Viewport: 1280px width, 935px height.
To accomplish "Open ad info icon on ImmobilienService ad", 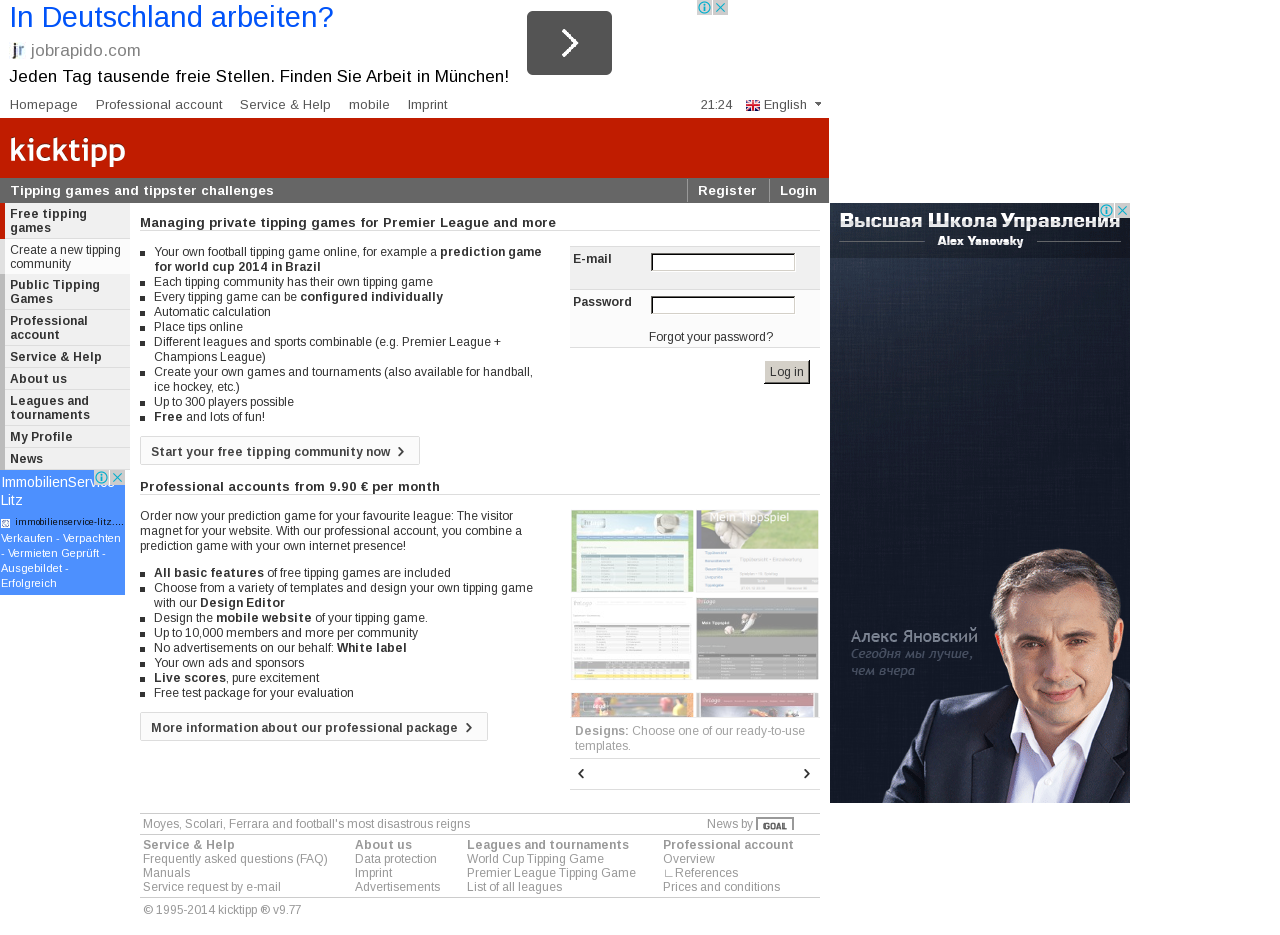I will point(102,478).
